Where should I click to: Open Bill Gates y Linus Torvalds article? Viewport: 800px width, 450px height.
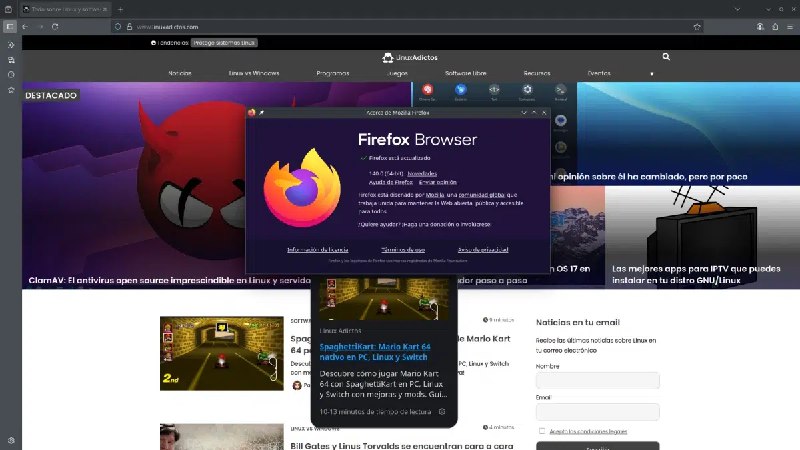tap(402, 445)
